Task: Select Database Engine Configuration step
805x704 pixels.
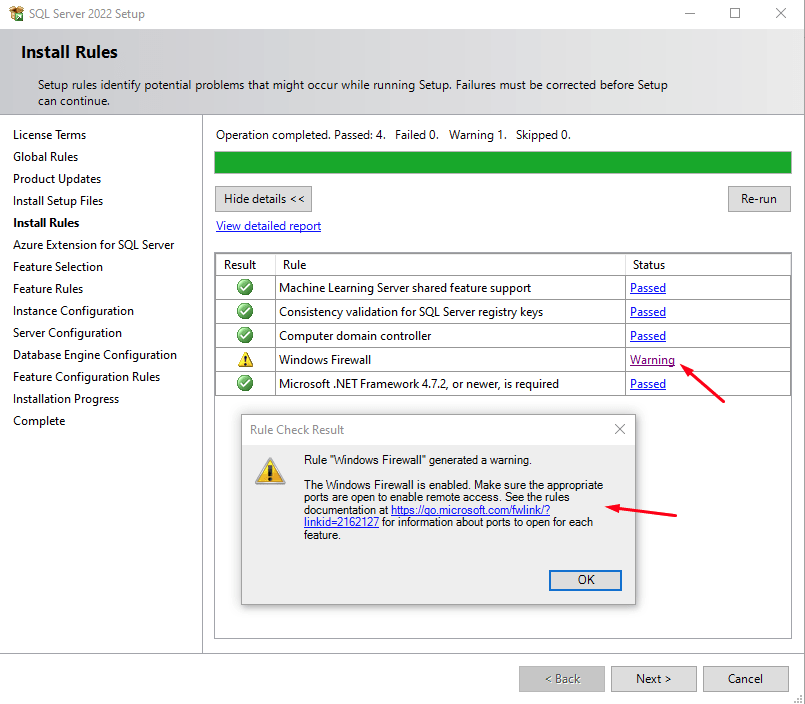Action: click(x=95, y=355)
